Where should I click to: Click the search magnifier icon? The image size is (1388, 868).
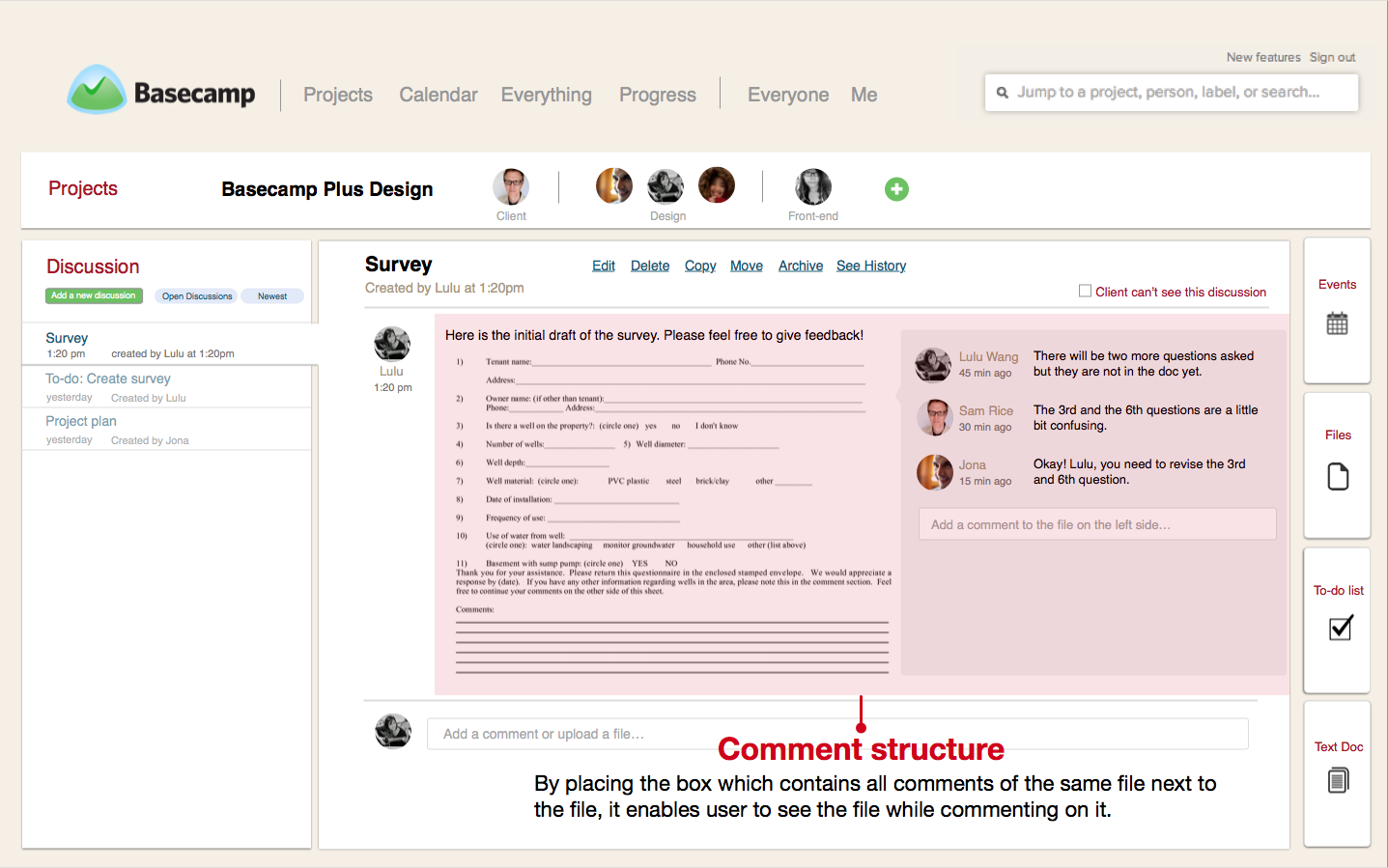point(1003,93)
